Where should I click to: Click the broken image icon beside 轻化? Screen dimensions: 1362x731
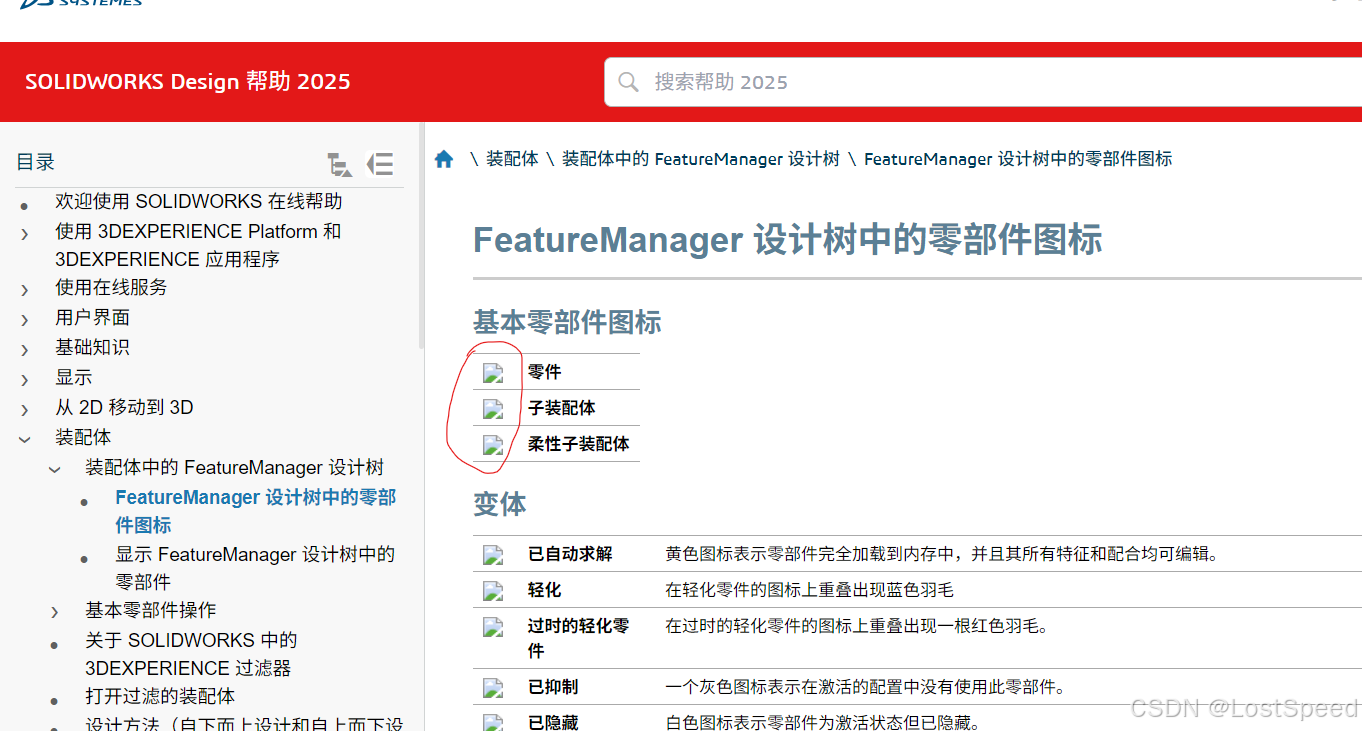coord(493,591)
